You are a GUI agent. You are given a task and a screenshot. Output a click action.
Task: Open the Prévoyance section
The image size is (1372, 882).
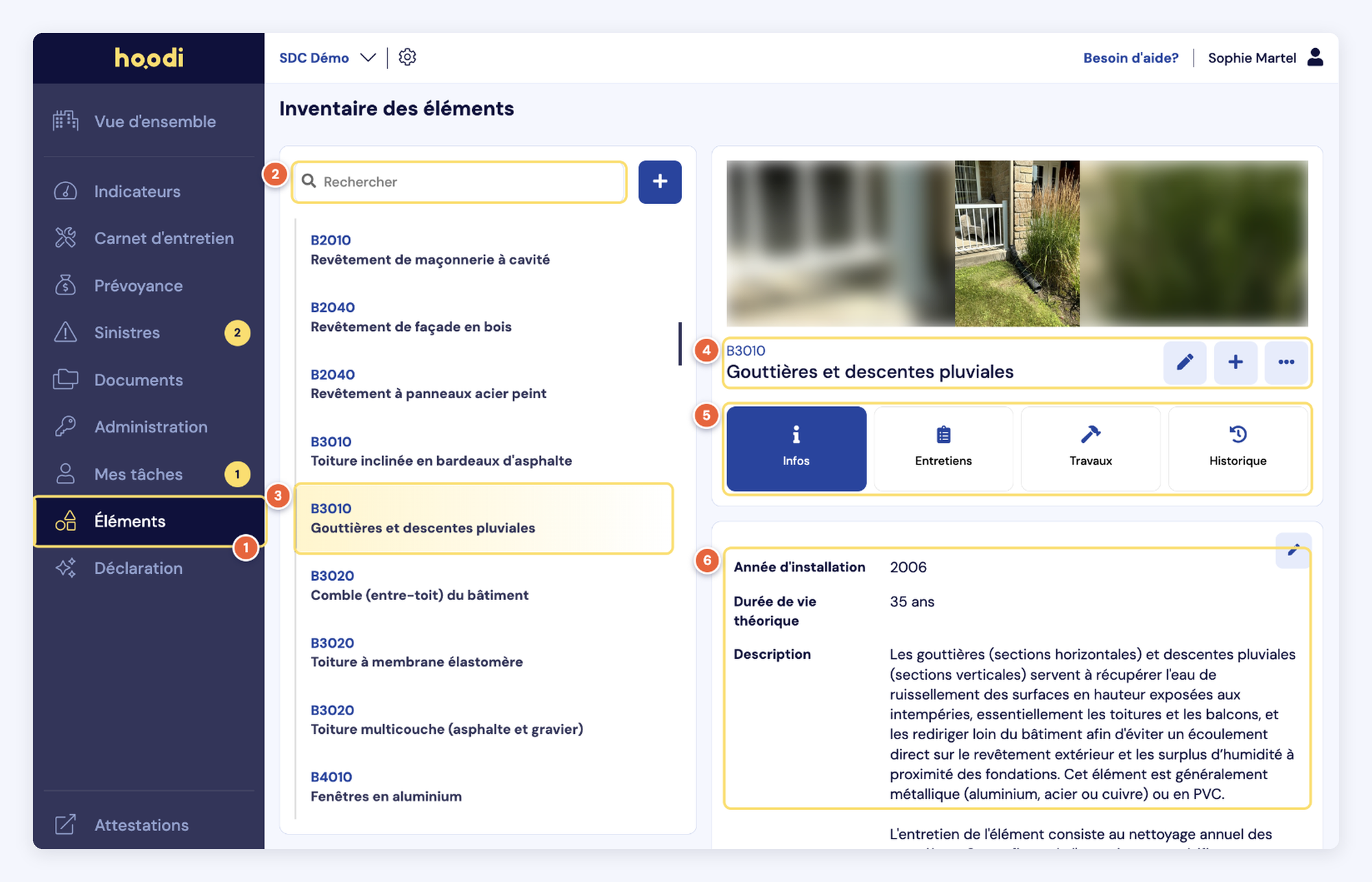pyautogui.click(x=148, y=286)
